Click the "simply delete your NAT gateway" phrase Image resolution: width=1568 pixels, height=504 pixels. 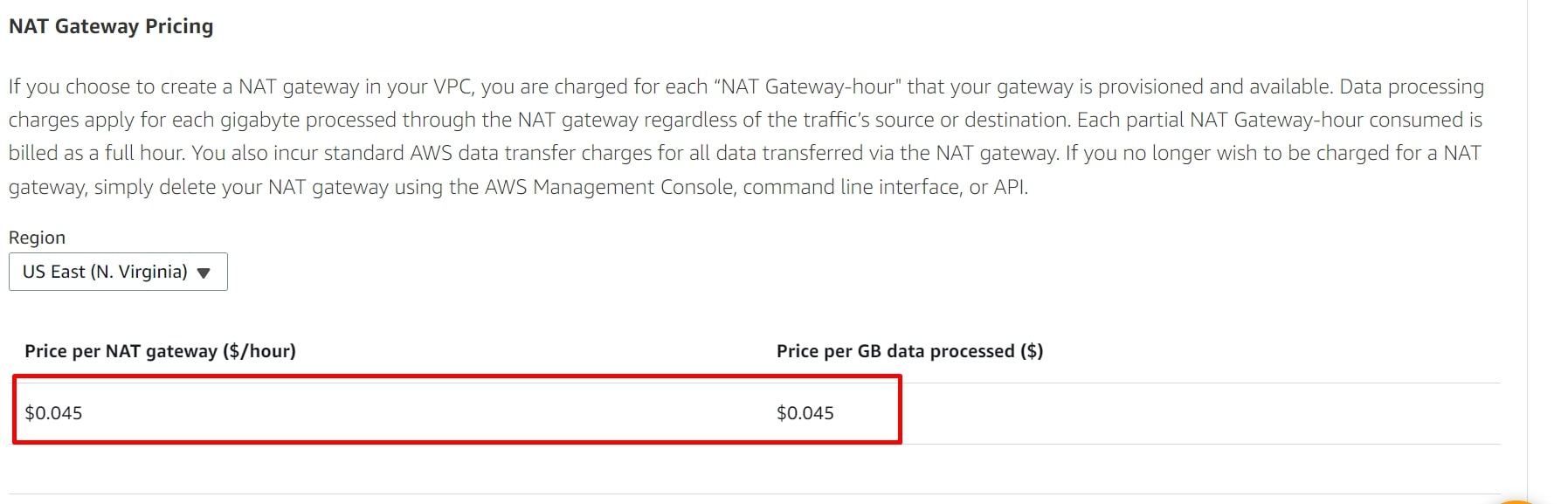(240, 187)
